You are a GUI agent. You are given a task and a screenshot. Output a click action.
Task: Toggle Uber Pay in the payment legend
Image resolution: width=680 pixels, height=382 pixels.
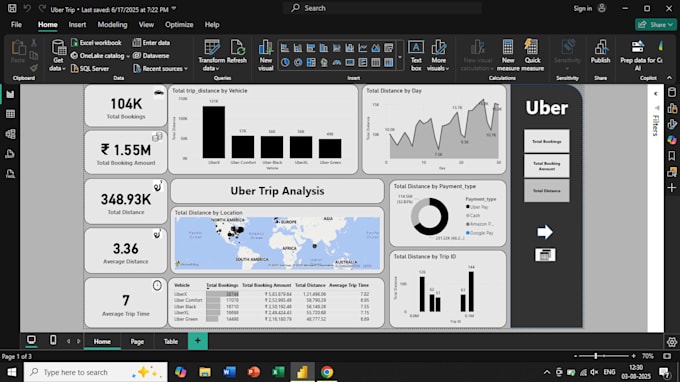(x=477, y=207)
